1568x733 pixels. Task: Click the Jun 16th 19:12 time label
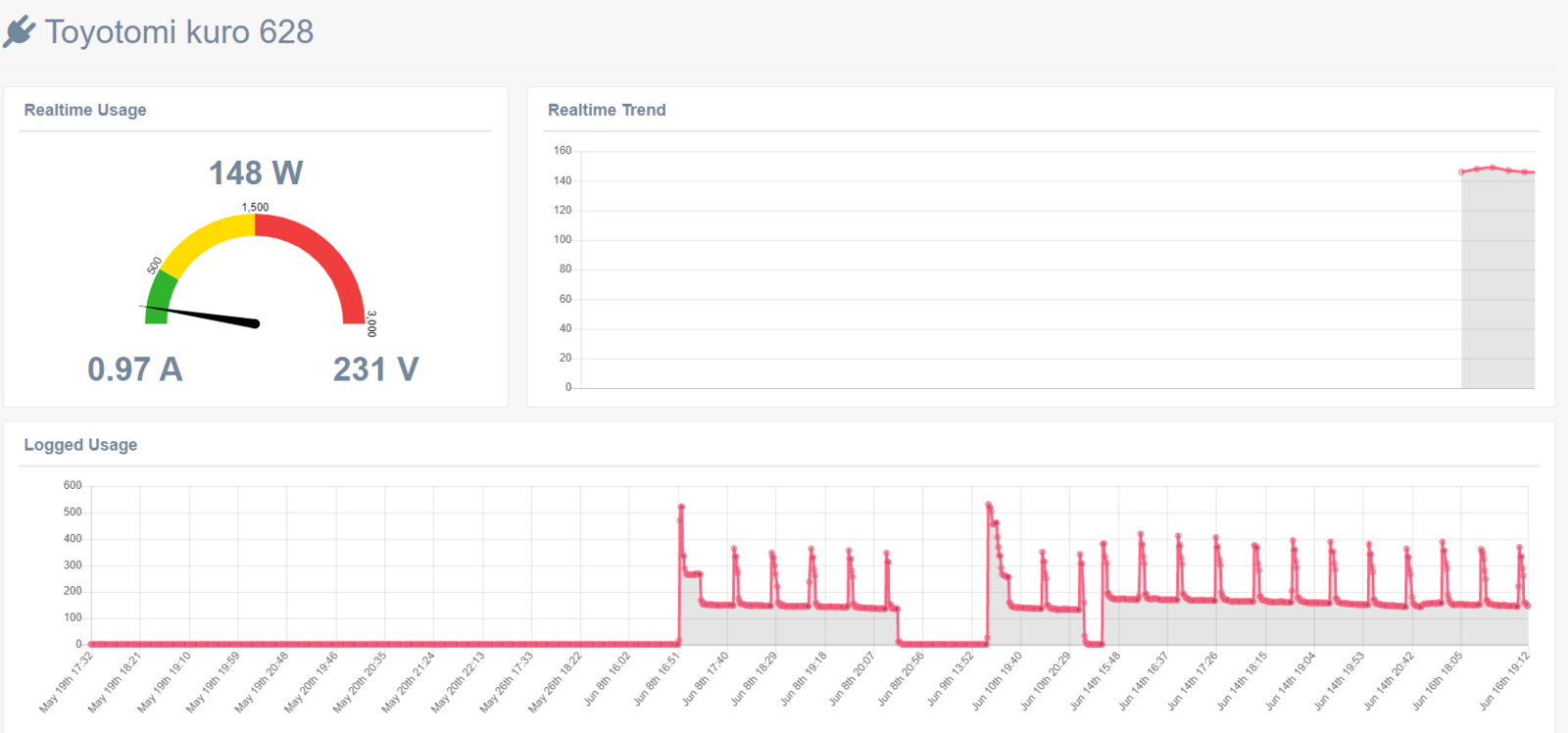(1505, 681)
